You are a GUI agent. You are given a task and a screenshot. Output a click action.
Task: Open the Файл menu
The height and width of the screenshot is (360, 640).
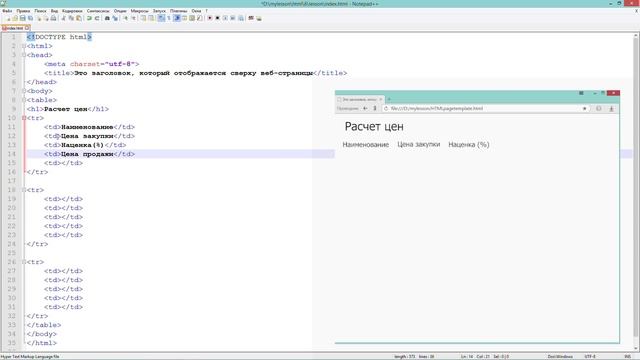(x=7, y=11)
